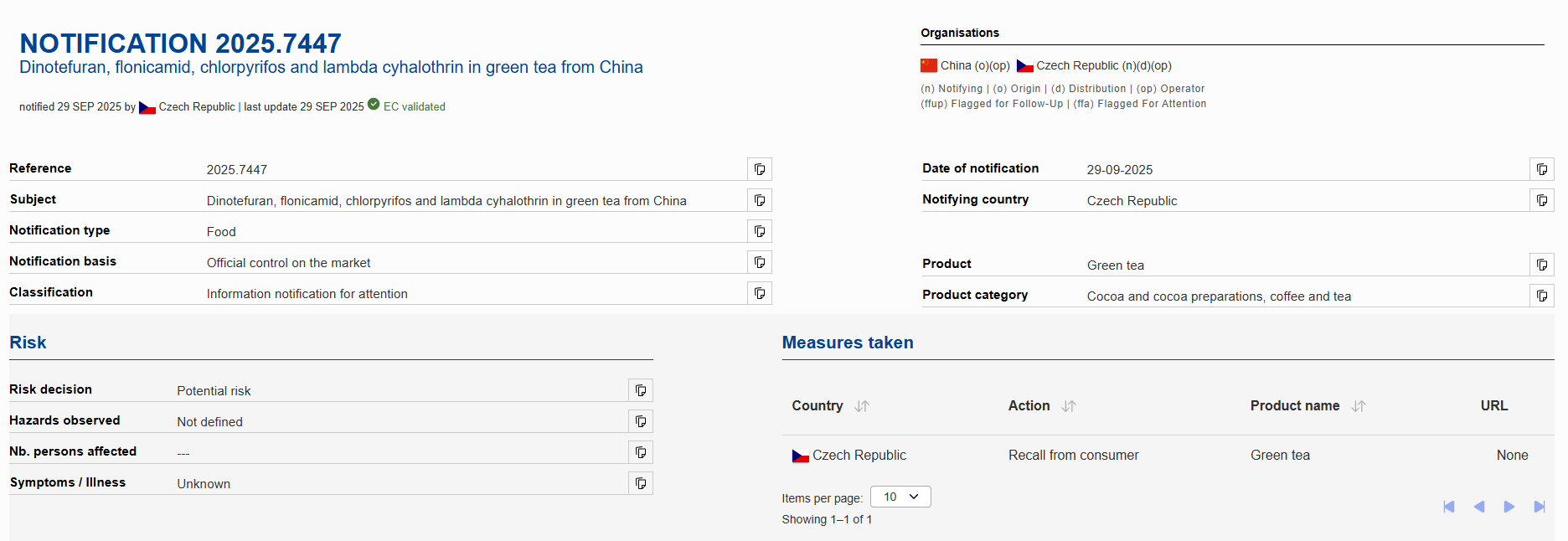Copy the Notification basis value
1568x541 pixels.
[760, 262]
